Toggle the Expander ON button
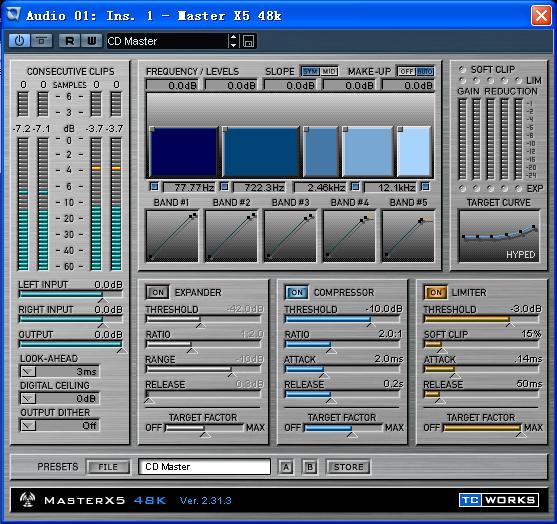The height and width of the screenshot is (524, 557). pyautogui.click(x=157, y=292)
